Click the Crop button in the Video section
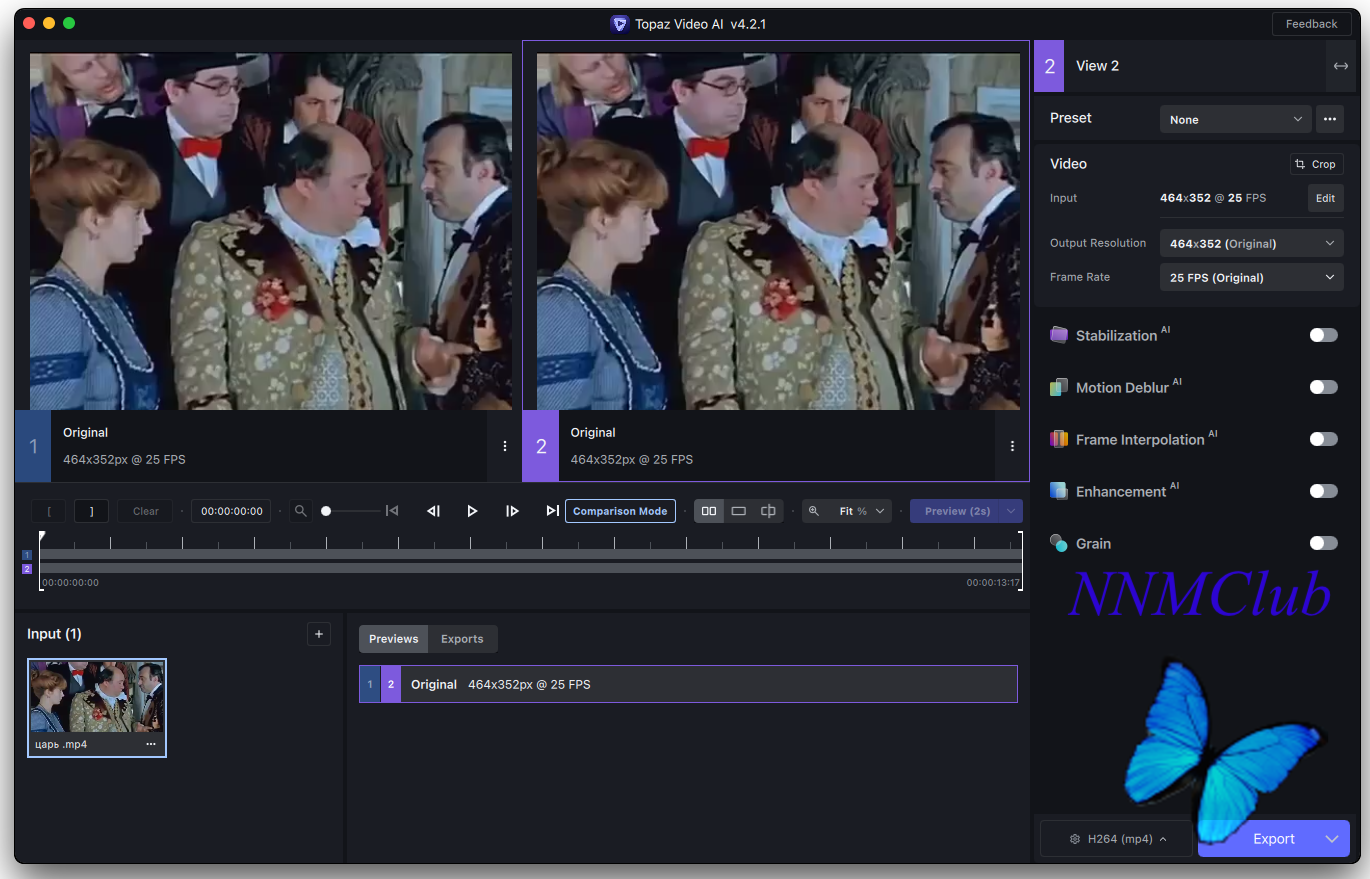 (1315, 164)
